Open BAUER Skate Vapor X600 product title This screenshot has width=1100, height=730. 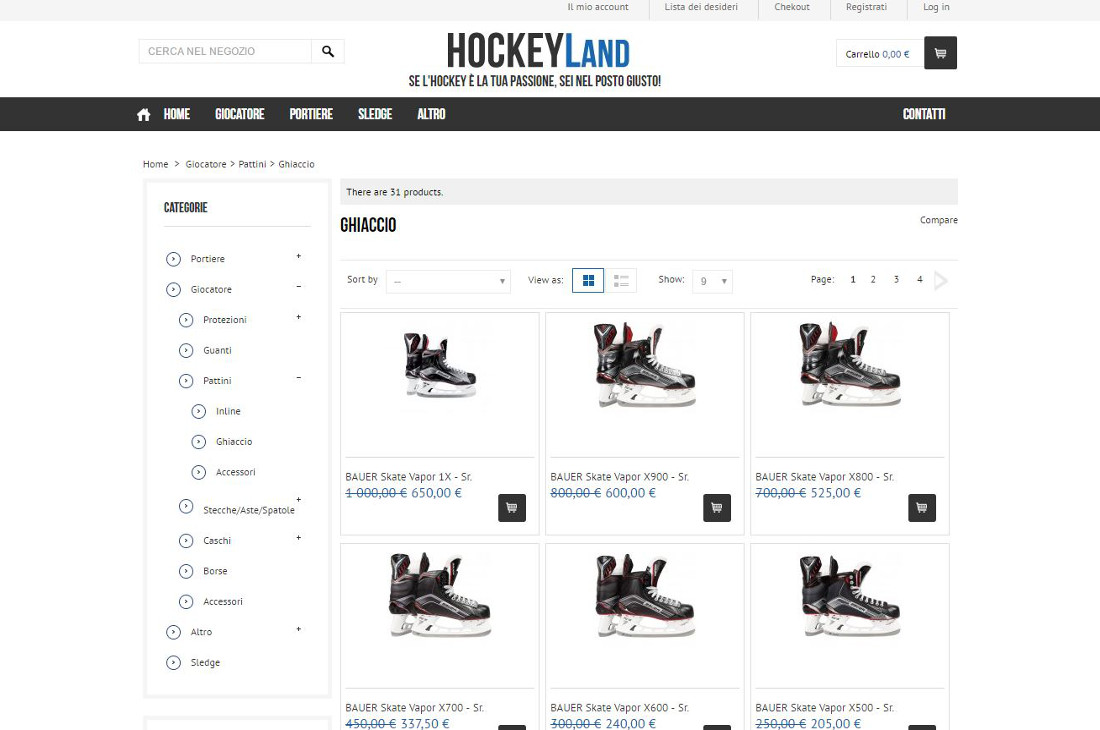[x=619, y=708]
